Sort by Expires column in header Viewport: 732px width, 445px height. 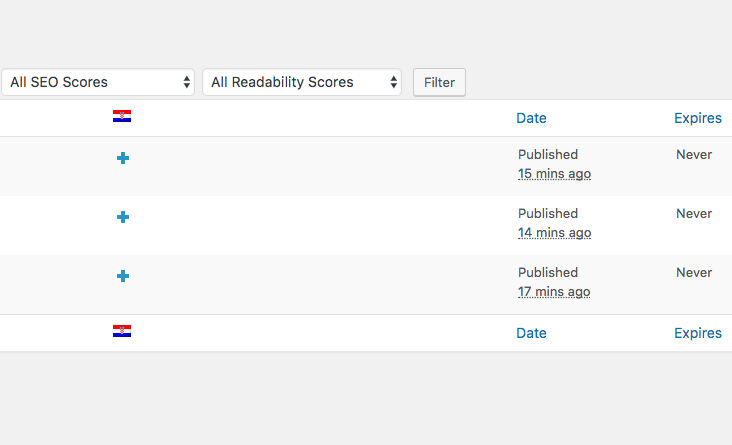pyautogui.click(x=698, y=118)
